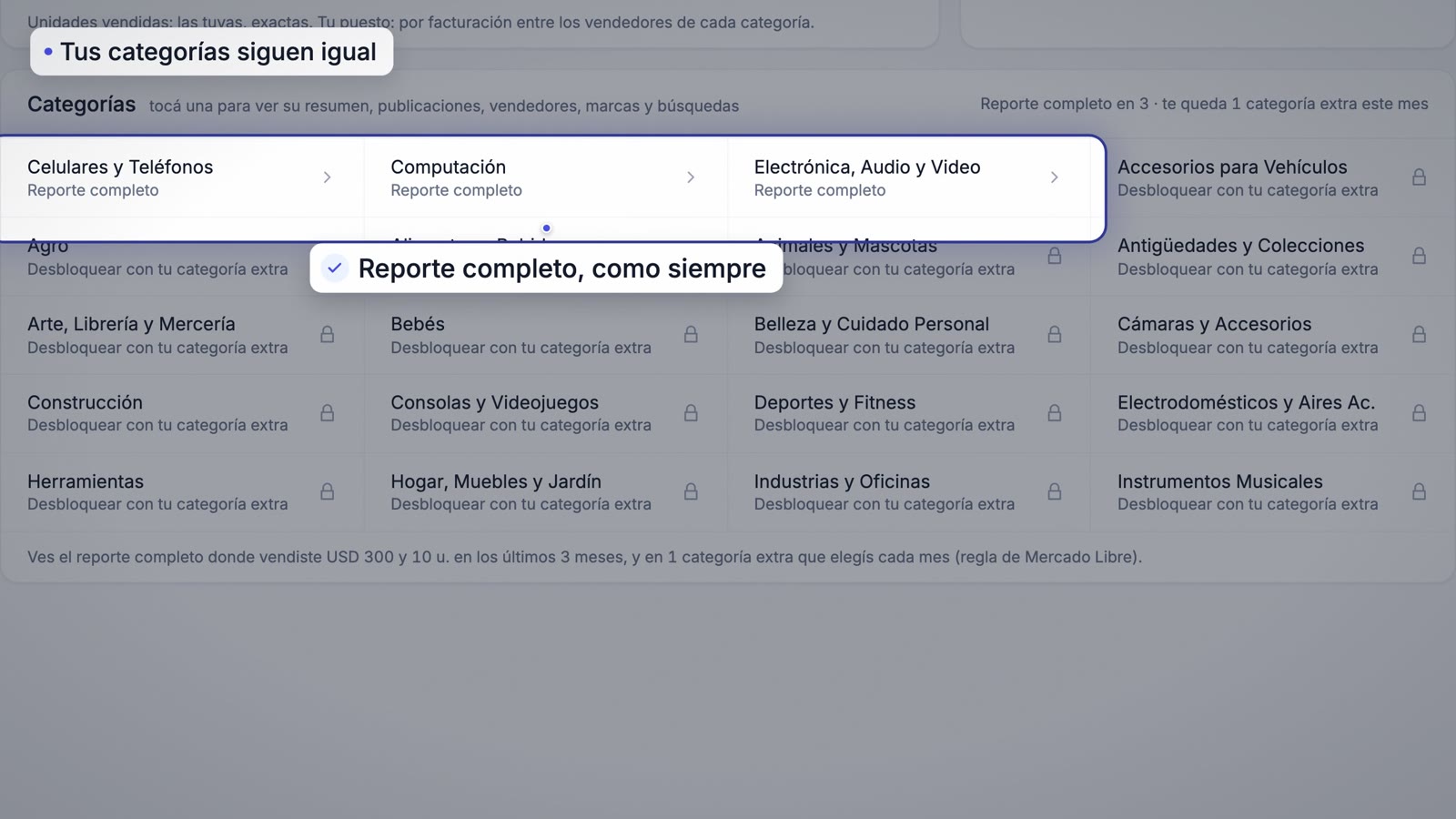
Task: Open Electrónica, Audio y Video chevron
Action: point(1054,177)
